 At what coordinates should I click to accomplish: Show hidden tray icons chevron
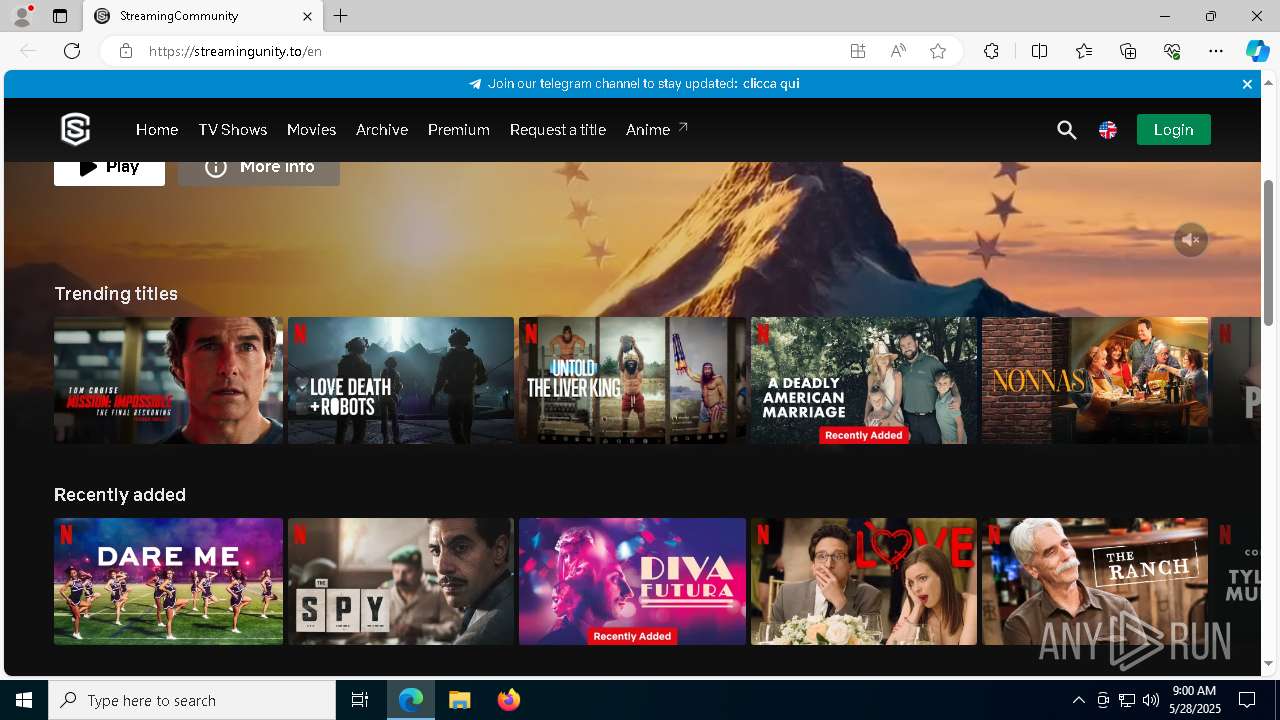tap(1078, 700)
